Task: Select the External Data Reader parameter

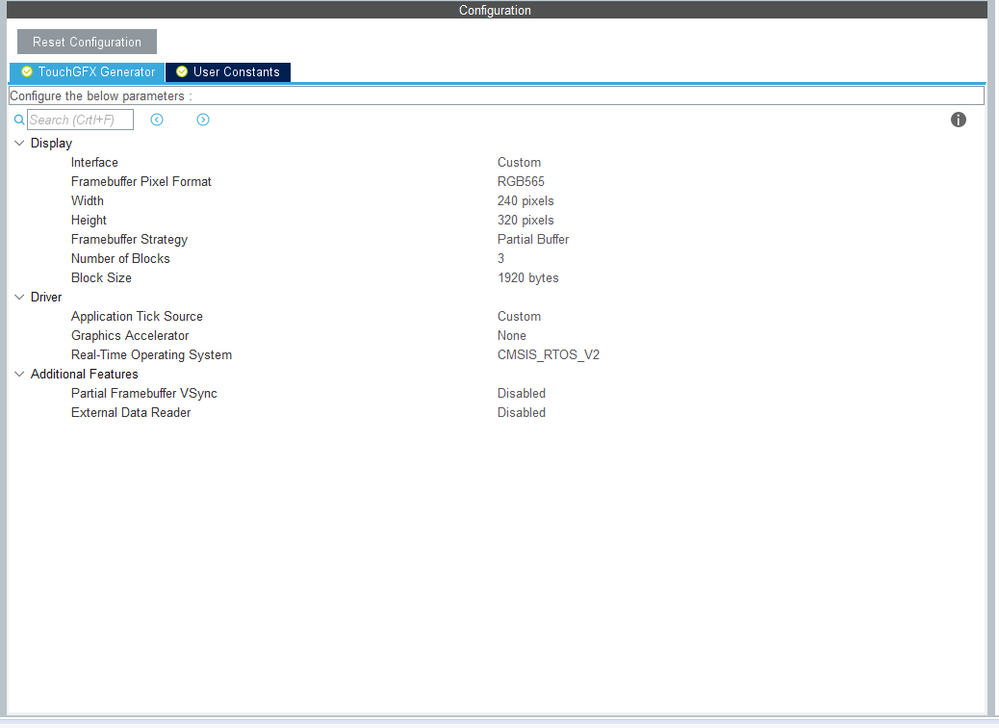Action: pyautogui.click(x=131, y=413)
